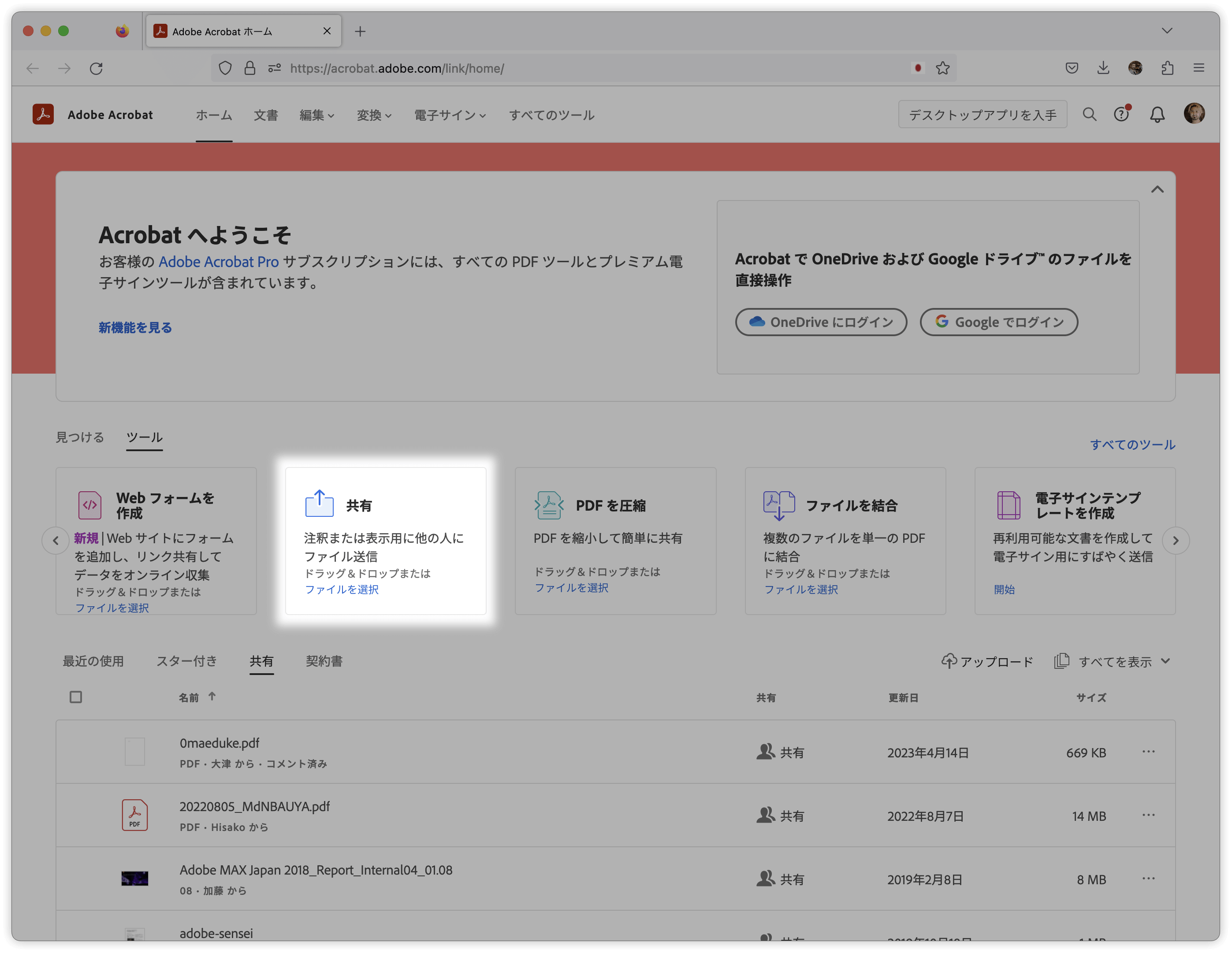Click the save to Pocket icon

pos(1072,68)
